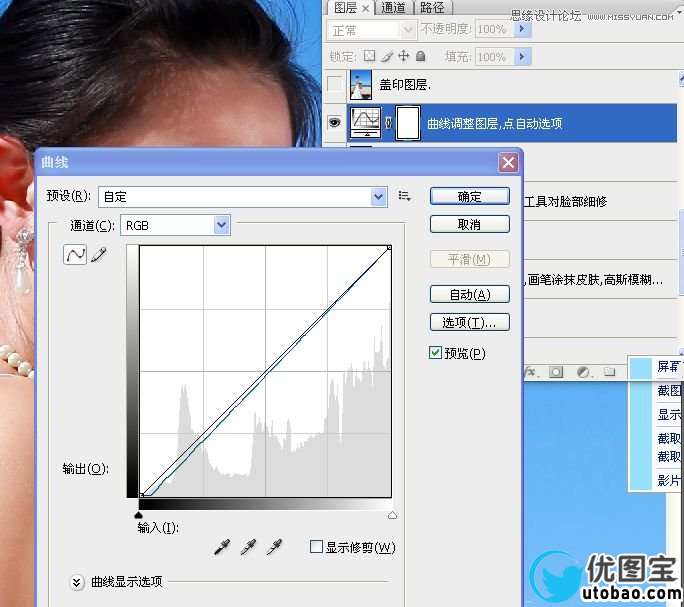The width and height of the screenshot is (684, 607).
Task: Click the 选项(T)... button
Action: click(469, 322)
